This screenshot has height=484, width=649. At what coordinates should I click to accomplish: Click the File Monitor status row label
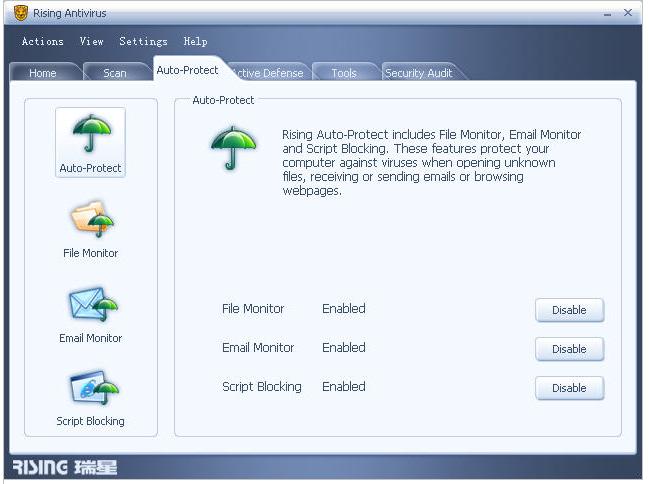coord(253,308)
